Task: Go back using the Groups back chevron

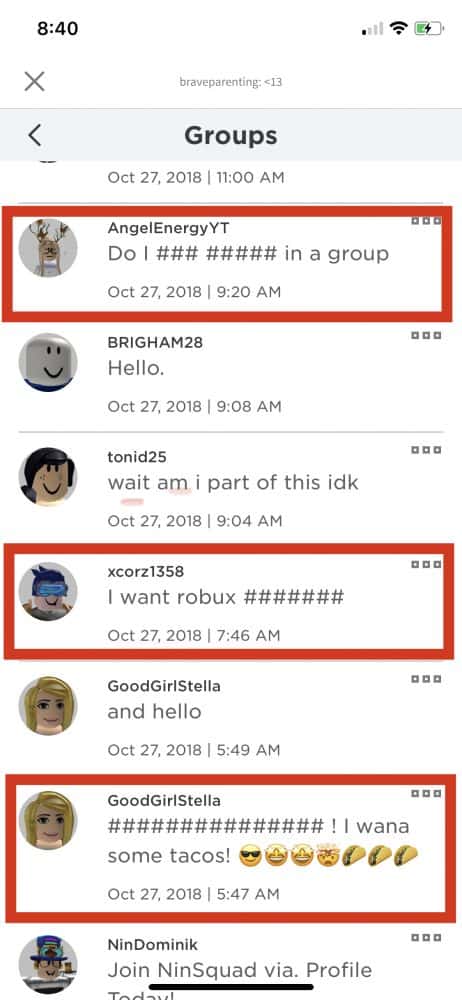Action: pos(34,135)
